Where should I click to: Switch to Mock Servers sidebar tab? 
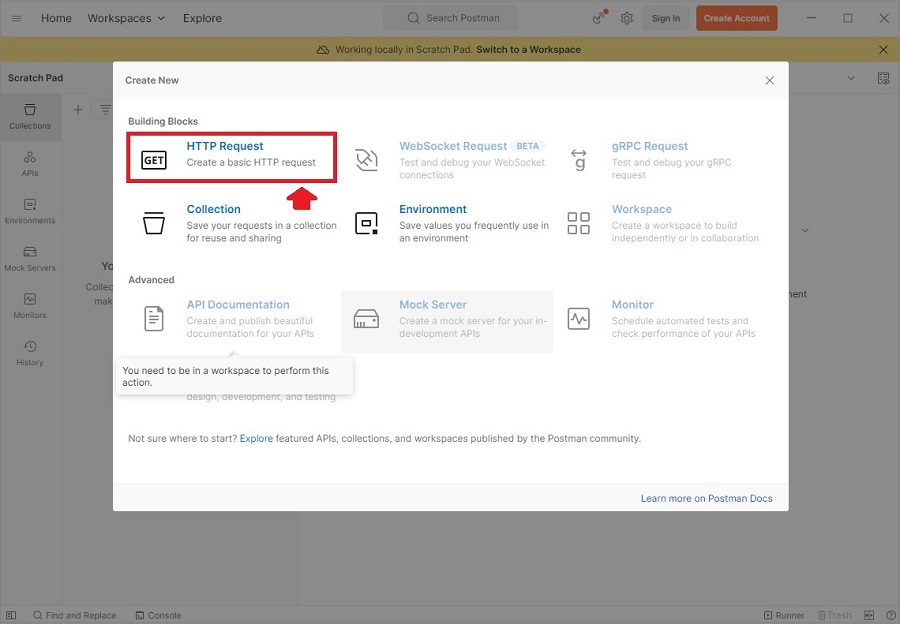tap(30, 258)
